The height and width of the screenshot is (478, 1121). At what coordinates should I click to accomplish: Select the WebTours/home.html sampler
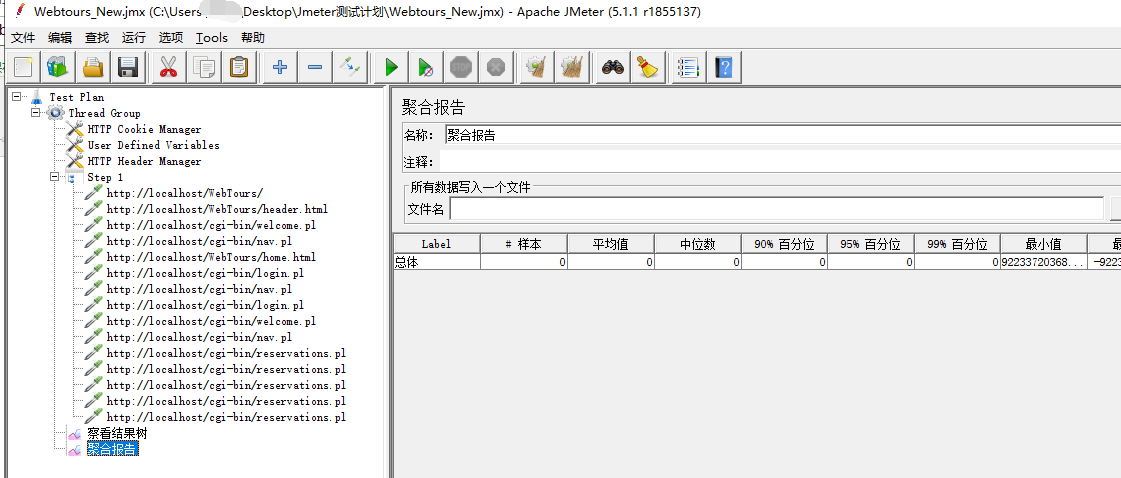[211, 257]
